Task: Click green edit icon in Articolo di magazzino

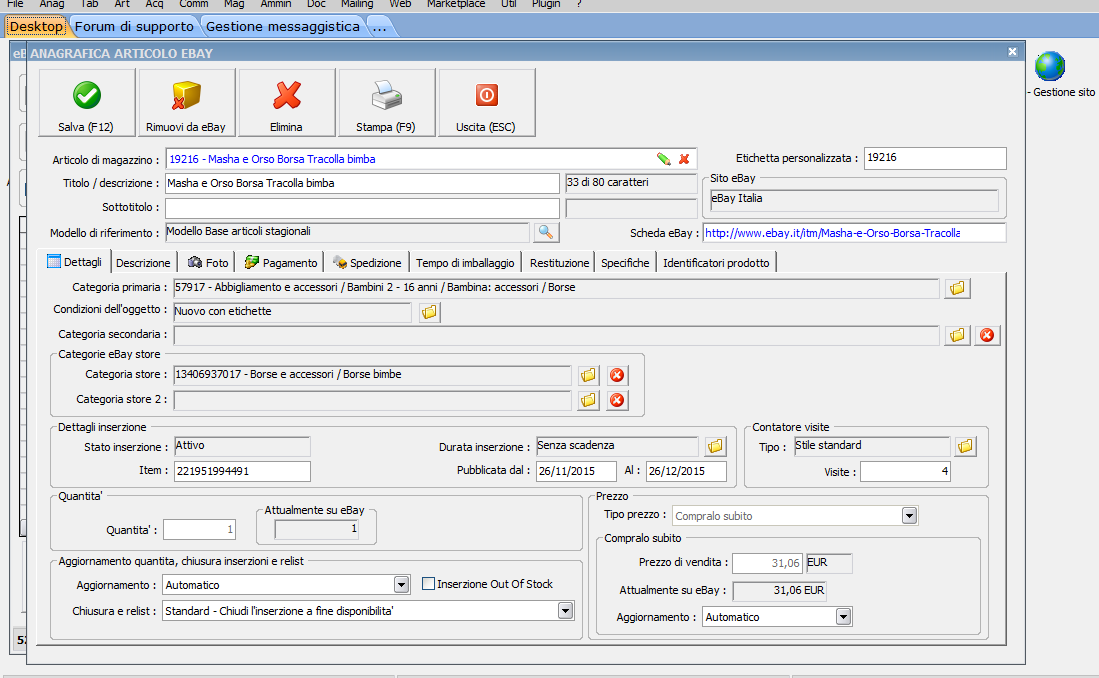Action: coord(663,159)
